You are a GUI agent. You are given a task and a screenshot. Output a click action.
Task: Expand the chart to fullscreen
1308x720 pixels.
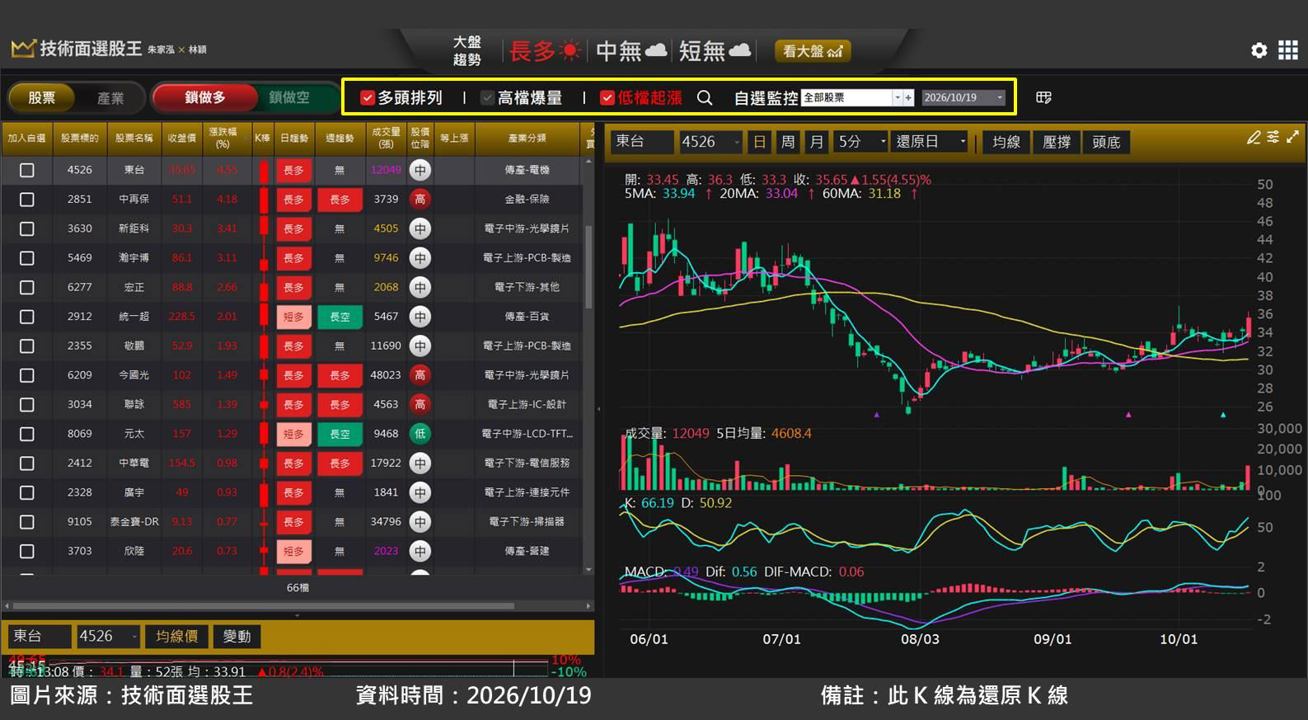click(x=1293, y=138)
